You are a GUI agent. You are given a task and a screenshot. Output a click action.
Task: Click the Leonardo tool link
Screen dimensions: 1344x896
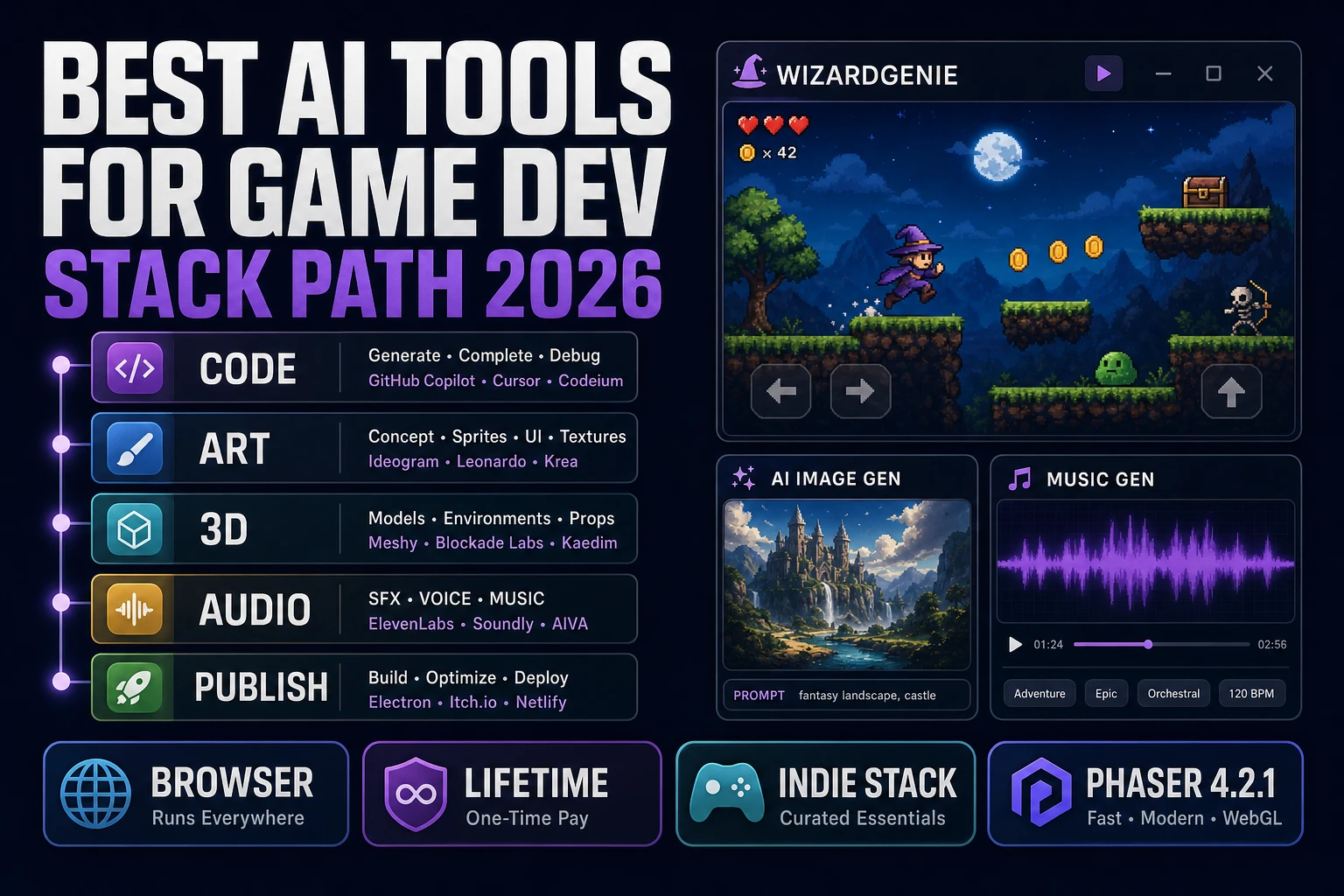point(491,461)
